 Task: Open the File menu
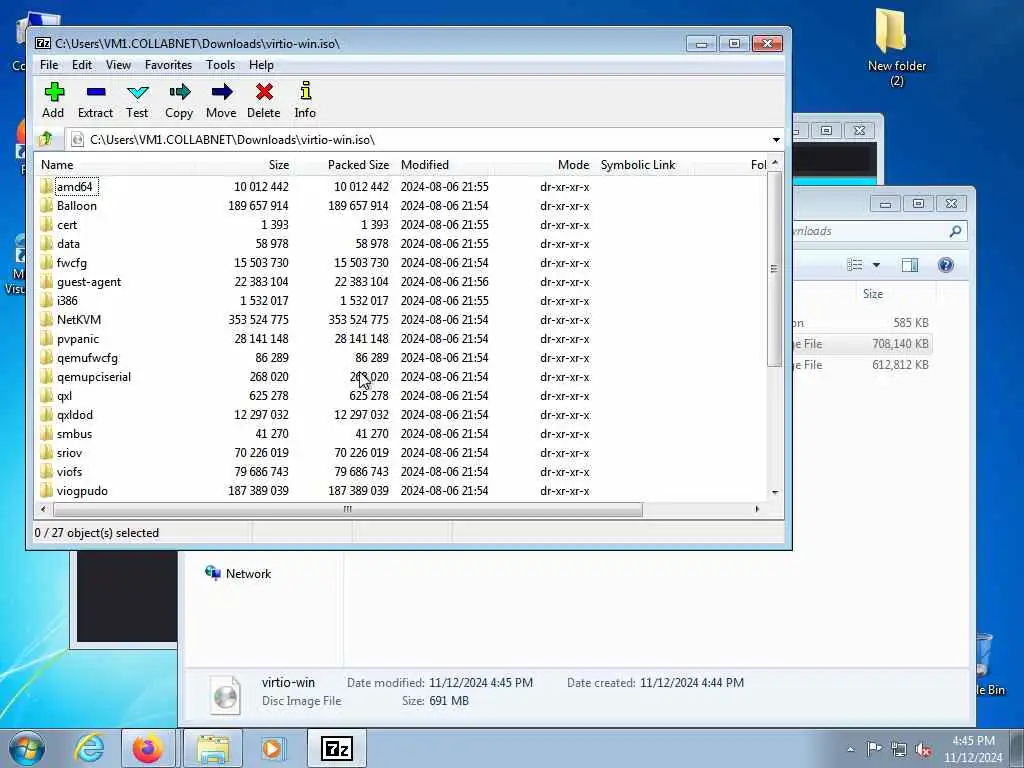(49, 65)
